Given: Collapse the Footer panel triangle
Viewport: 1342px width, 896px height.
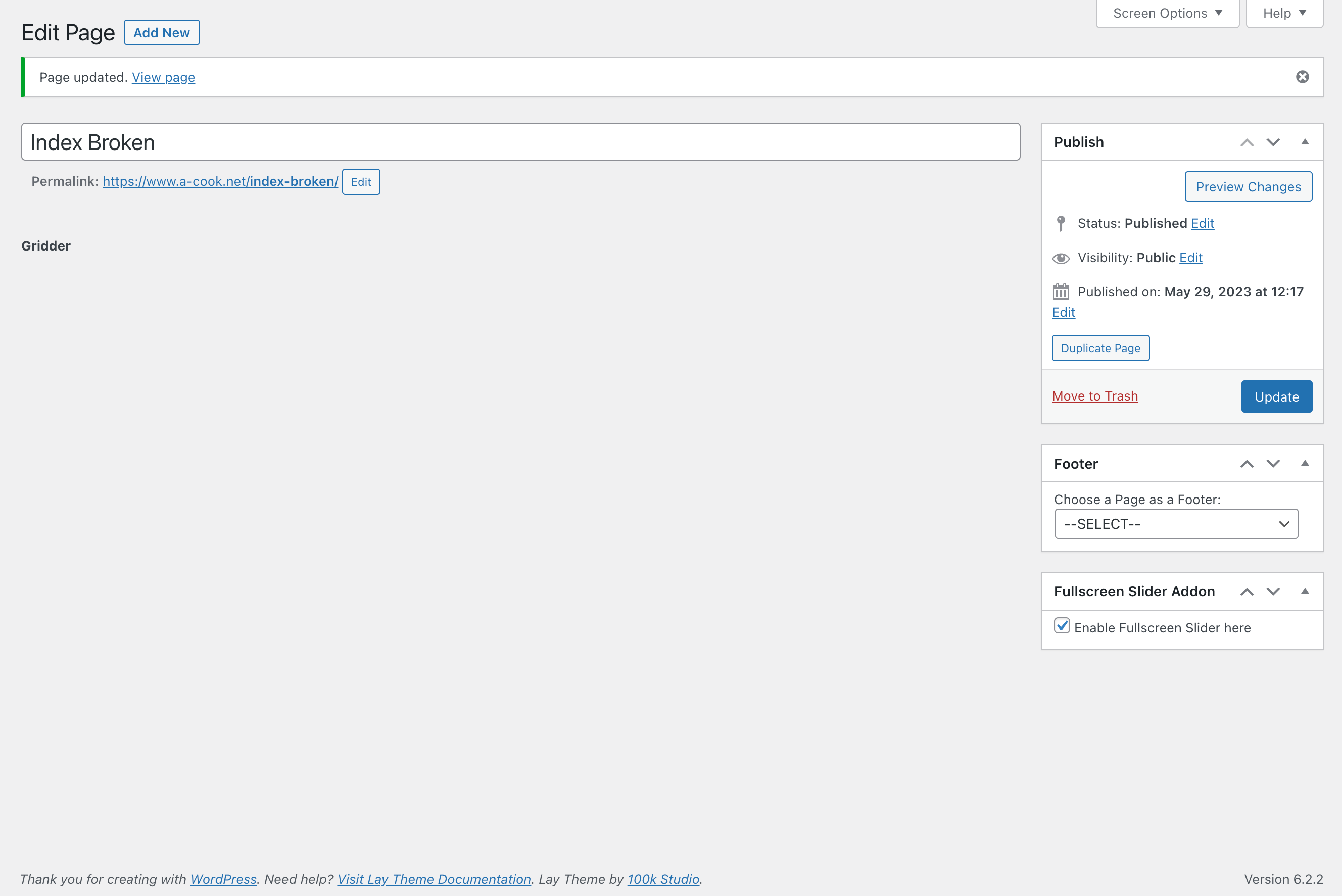Looking at the screenshot, I should click(x=1305, y=464).
